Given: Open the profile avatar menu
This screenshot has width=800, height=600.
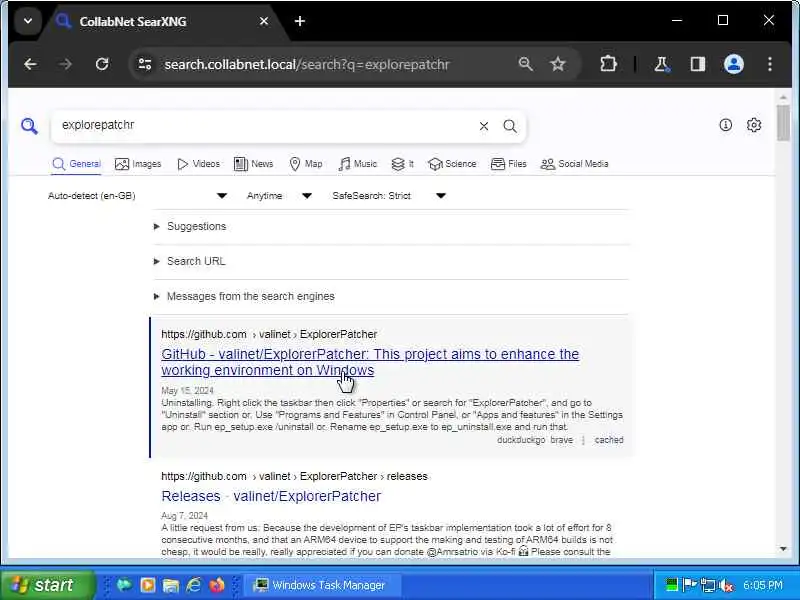Looking at the screenshot, I should pyautogui.click(x=734, y=64).
